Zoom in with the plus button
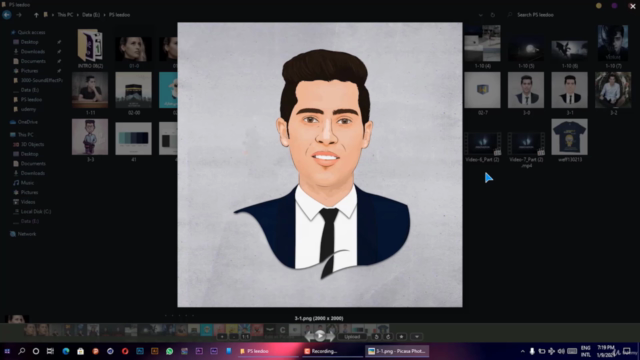 coord(222,337)
